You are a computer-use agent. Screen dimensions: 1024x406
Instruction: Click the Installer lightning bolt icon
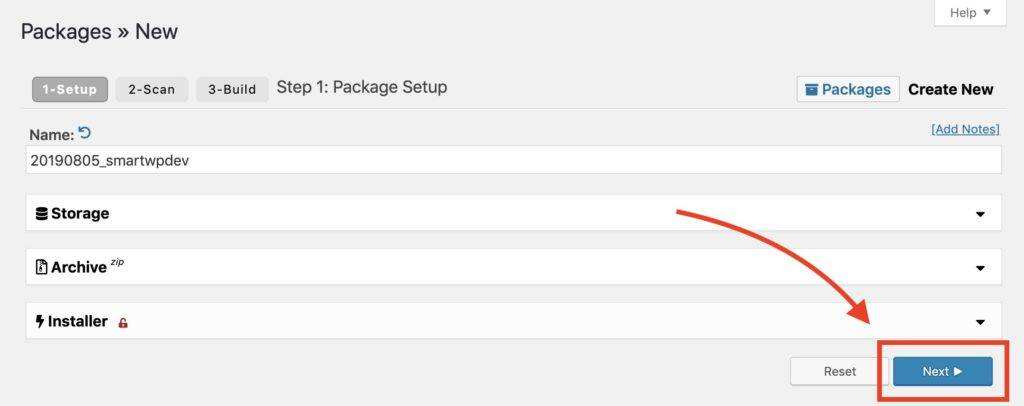click(x=40, y=321)
